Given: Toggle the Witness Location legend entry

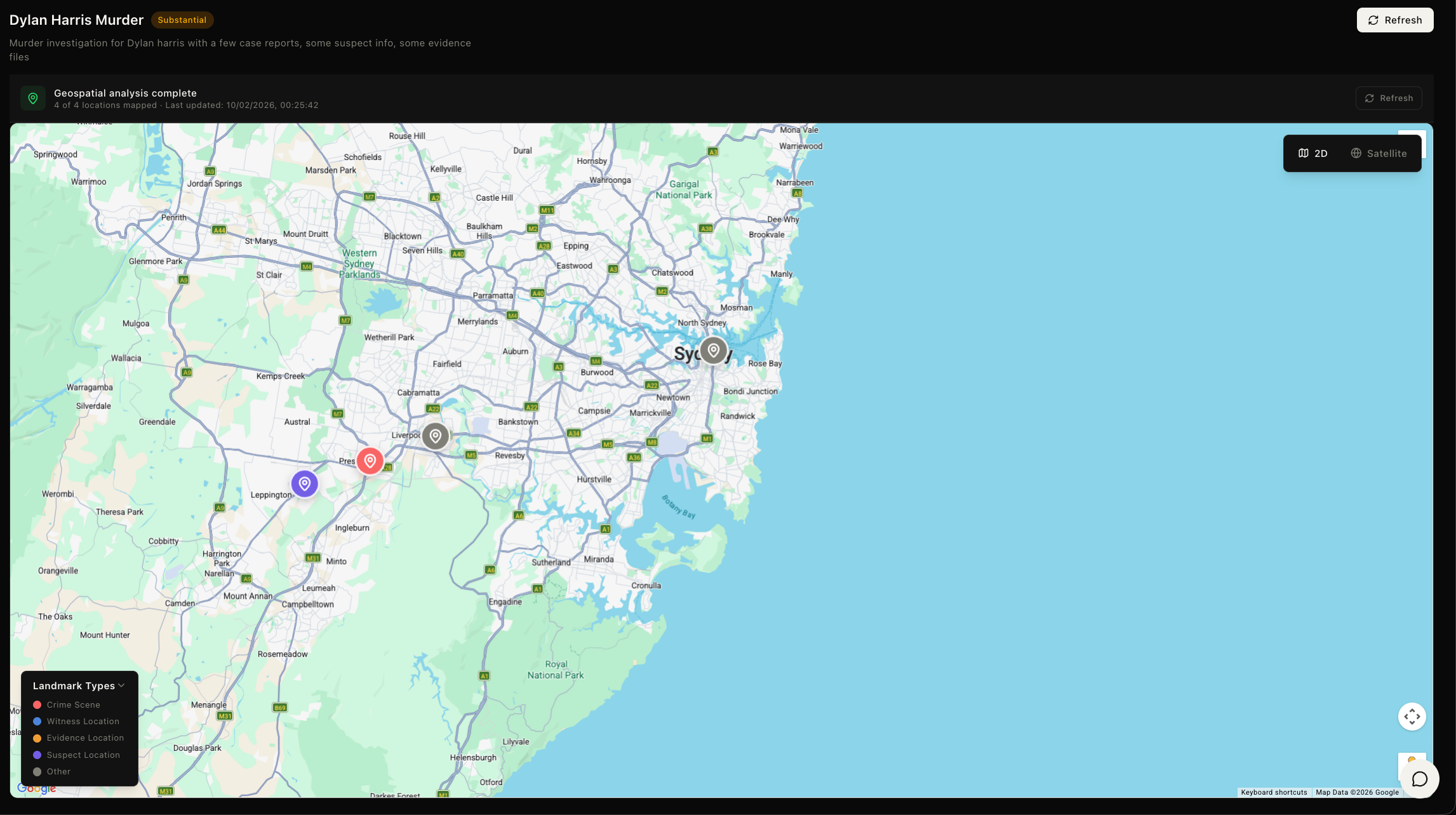Looking at the screenshot, I should [x=83, y=721].
